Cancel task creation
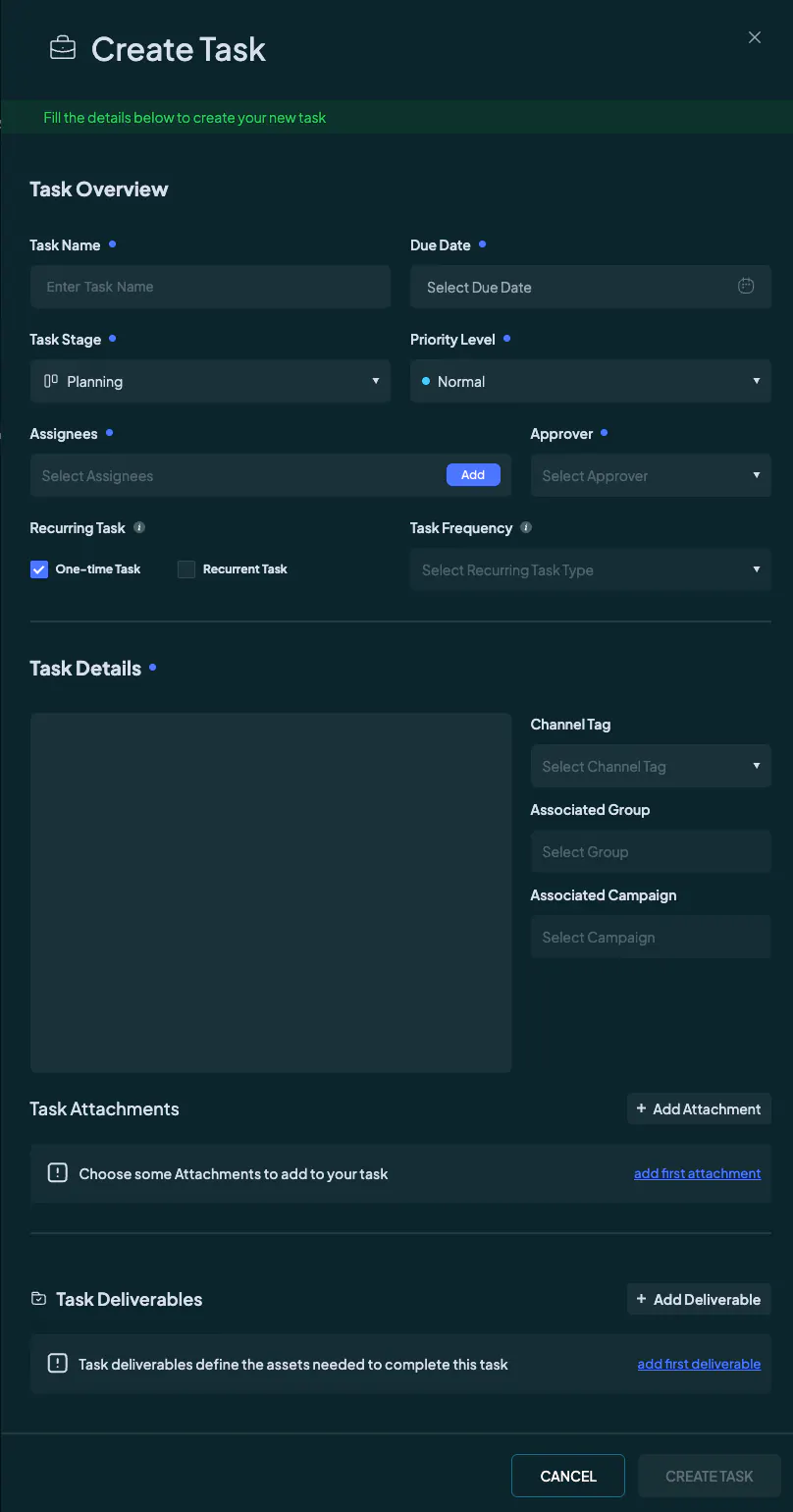 pyautogui.click(x=568, y=1476)
